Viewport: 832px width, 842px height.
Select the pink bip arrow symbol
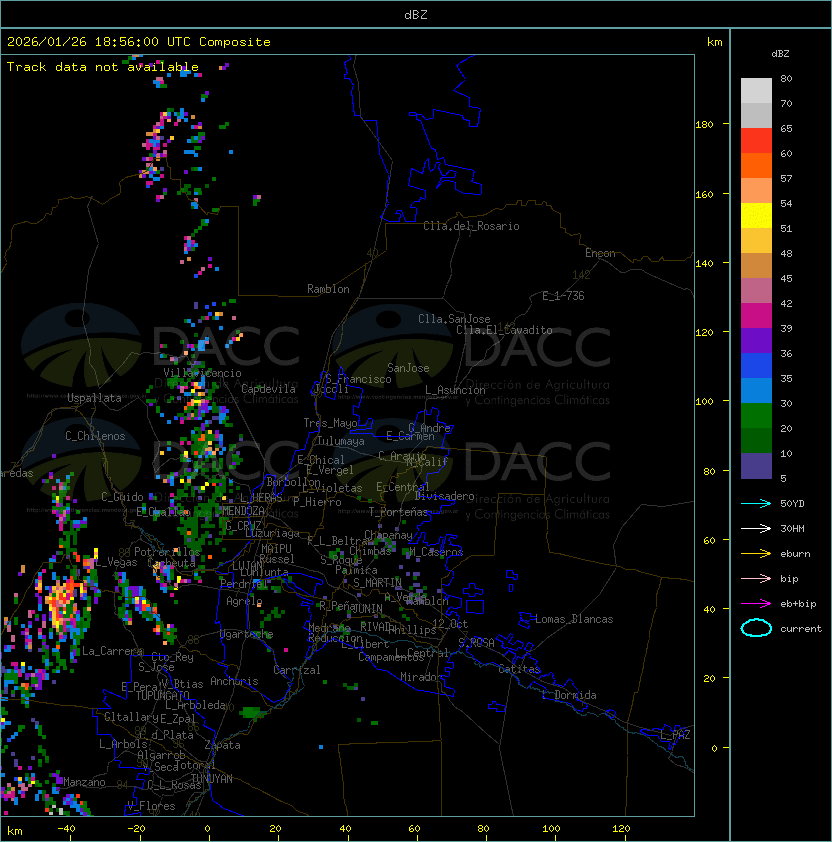tap(756, 578)
